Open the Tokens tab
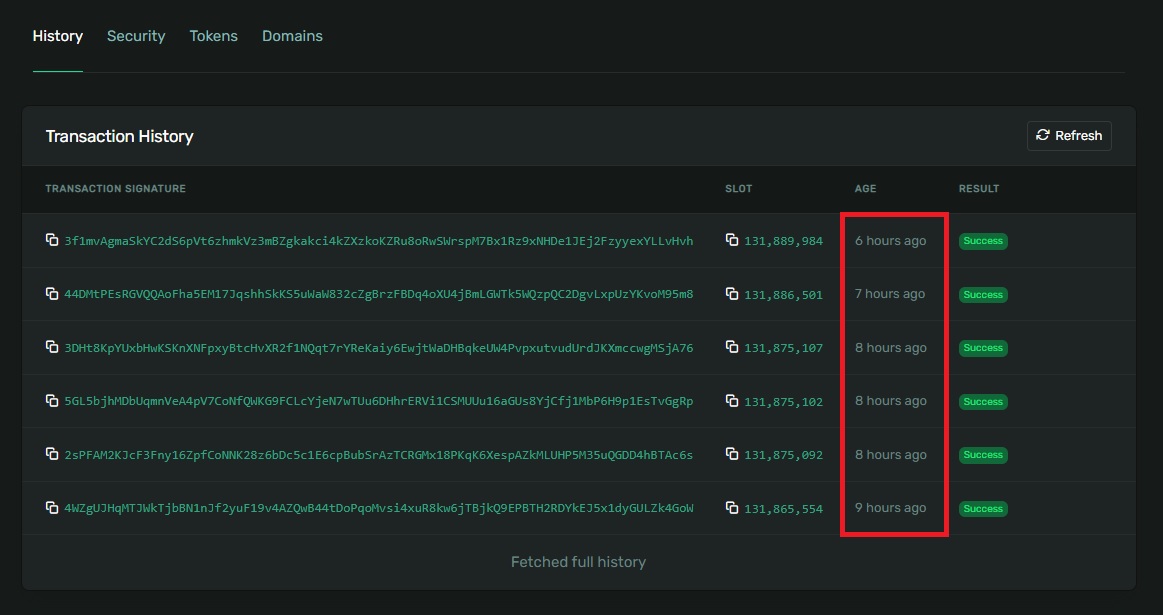Viewport: 1163px width, 615px height. [x=214, y=36]
